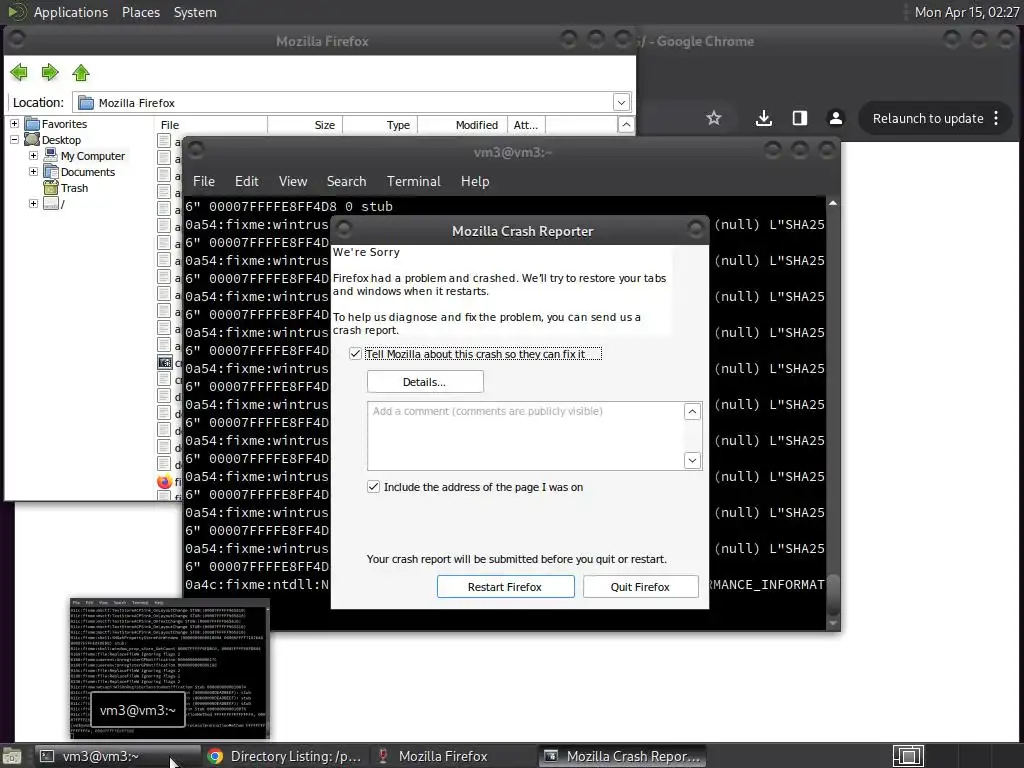Click the Documents folder icon
Image resolution: width=1024 pixels, height=768 pixels.
tap(50, 172)
